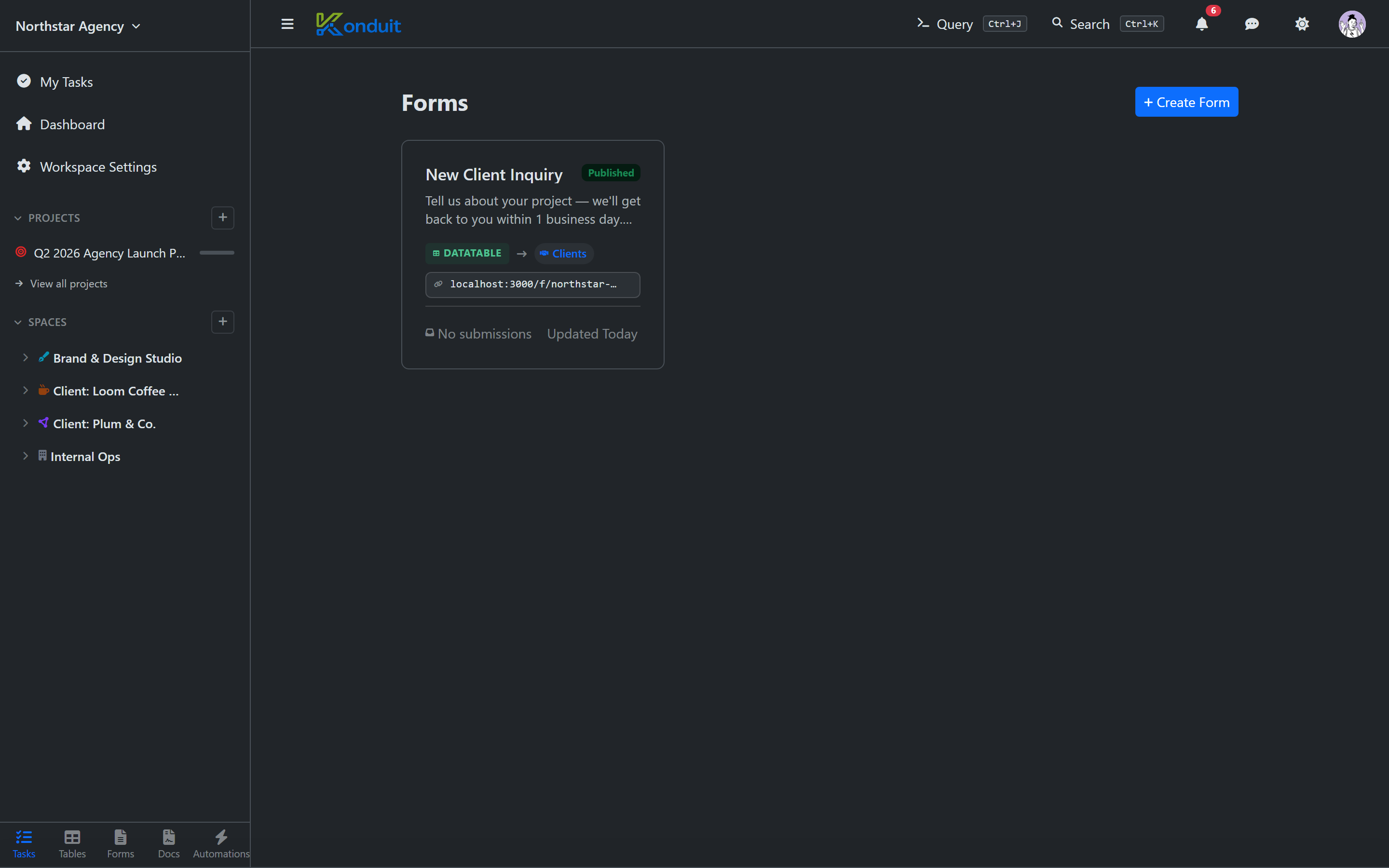Open the user avatar menu
This screenshot has height=868, width=1389.
pyautogui.click(x=1352, y=24)
